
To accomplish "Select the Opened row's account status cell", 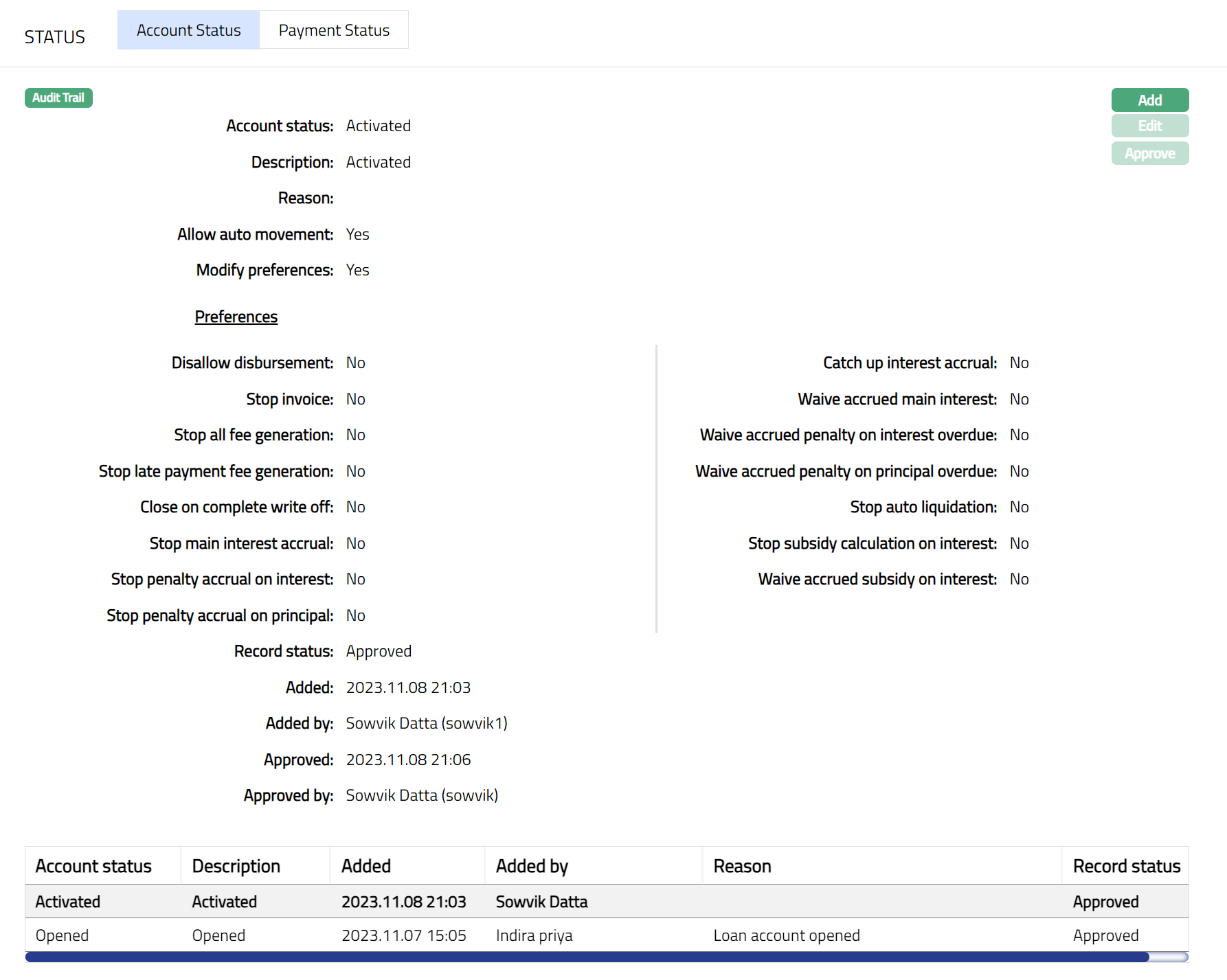I will pyautogui.click(x=63, y=935).
